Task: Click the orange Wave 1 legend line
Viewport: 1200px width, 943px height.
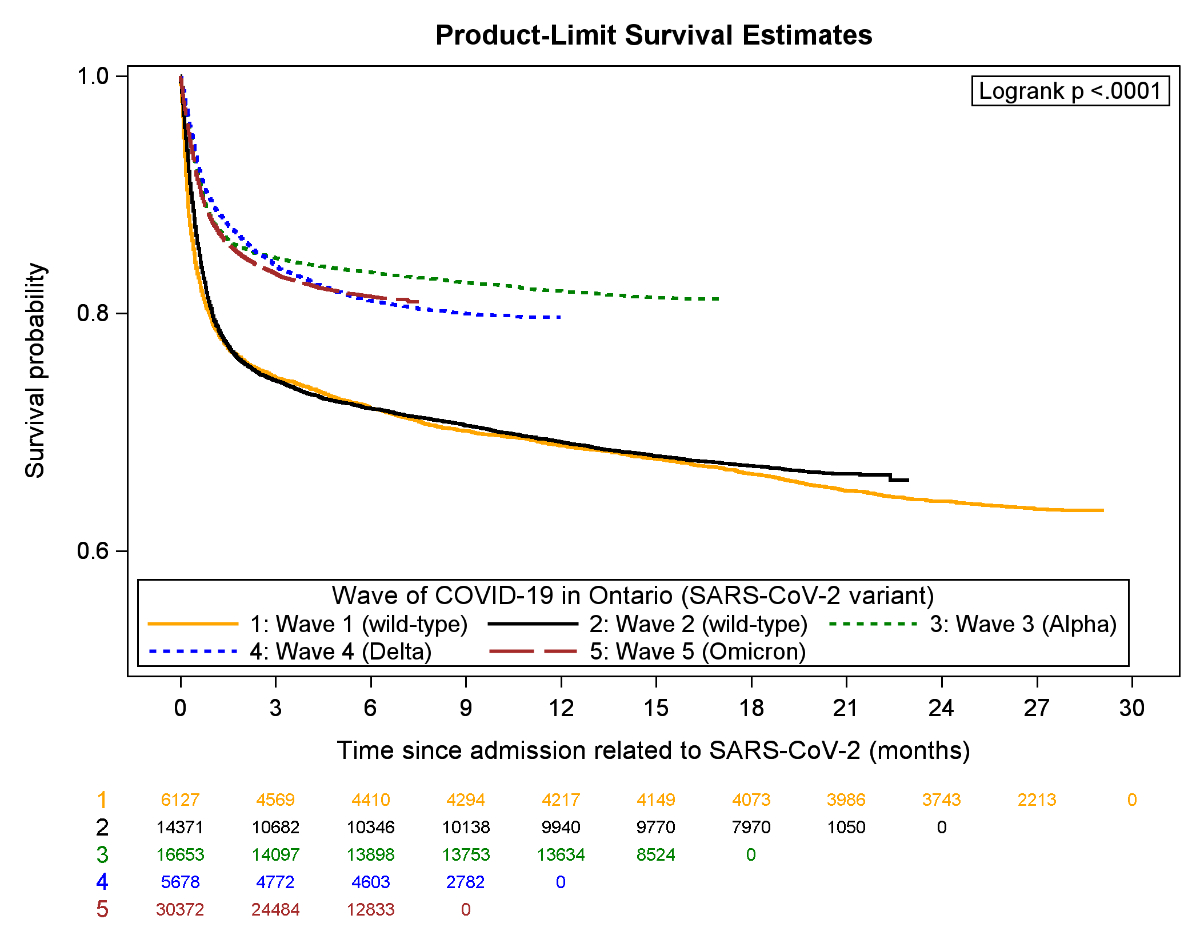Action: [193, 623]
